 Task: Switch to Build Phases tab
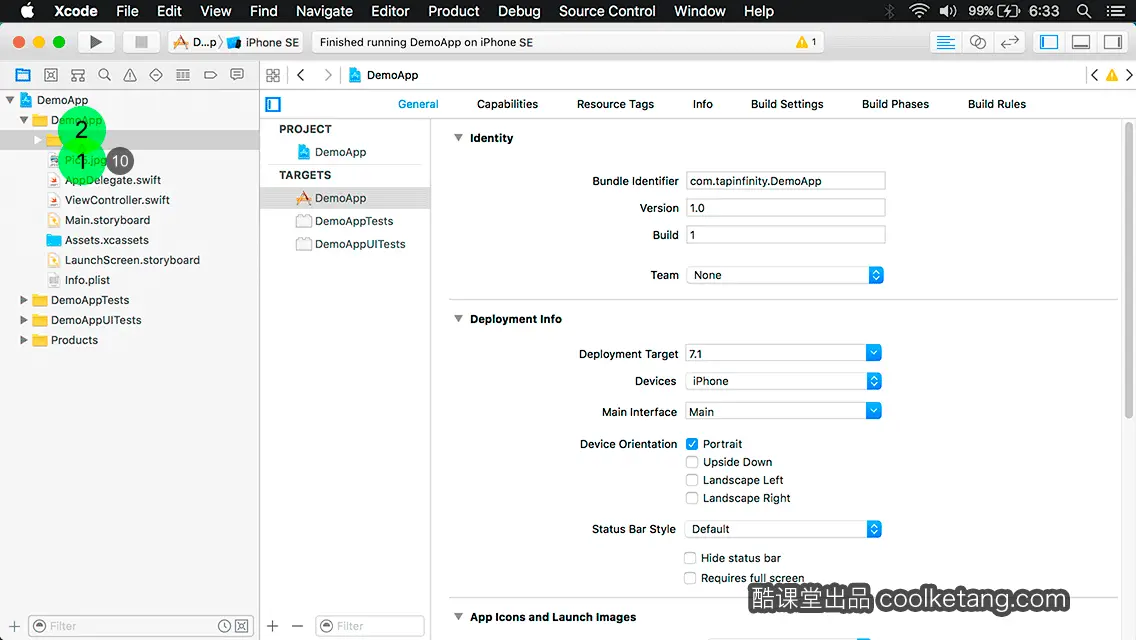pyautogui.click(x=895, y=104)
